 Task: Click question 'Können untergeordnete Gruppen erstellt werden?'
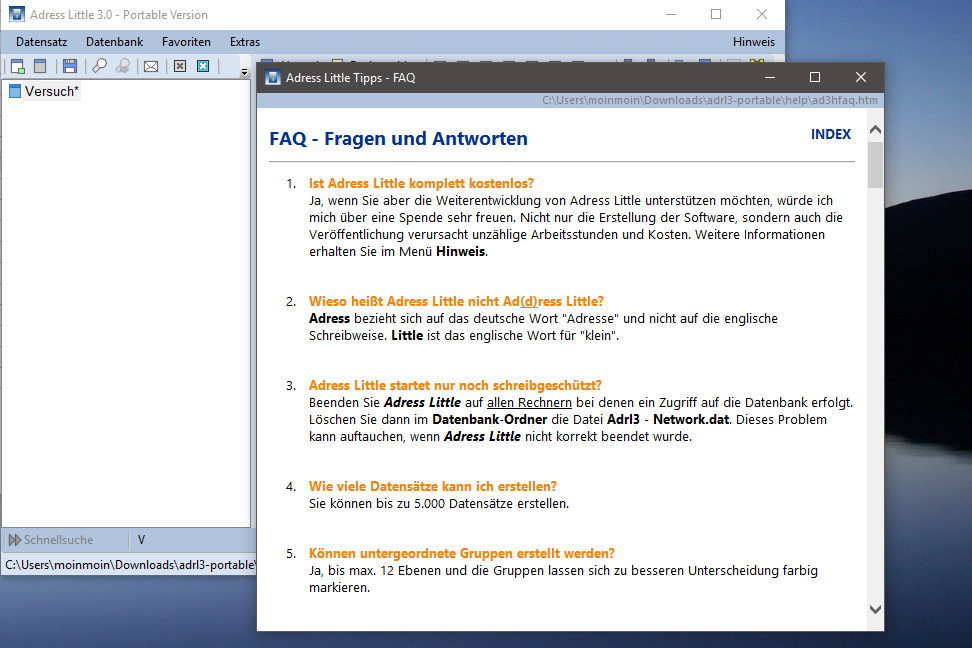pyautogui.click(x=462, y=553)
